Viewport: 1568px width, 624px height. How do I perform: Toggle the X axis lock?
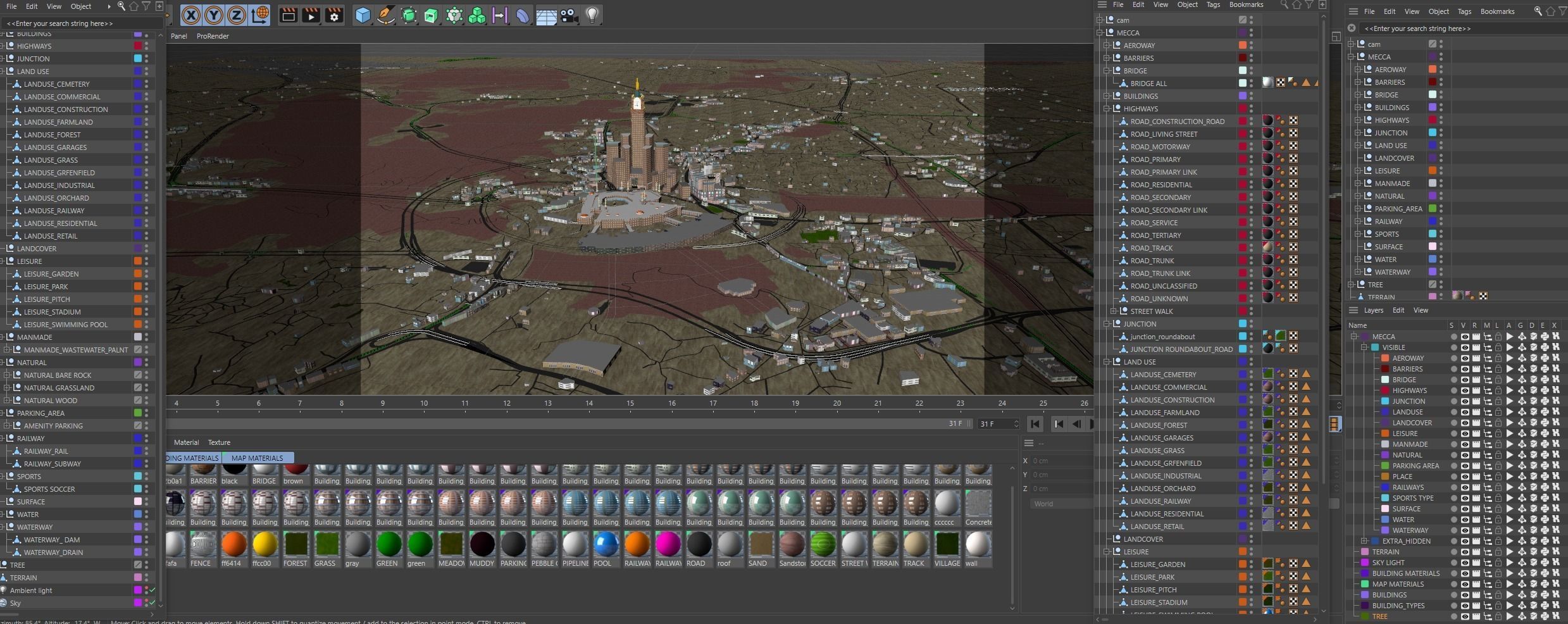pyautogui.click(x=190, y=15)
